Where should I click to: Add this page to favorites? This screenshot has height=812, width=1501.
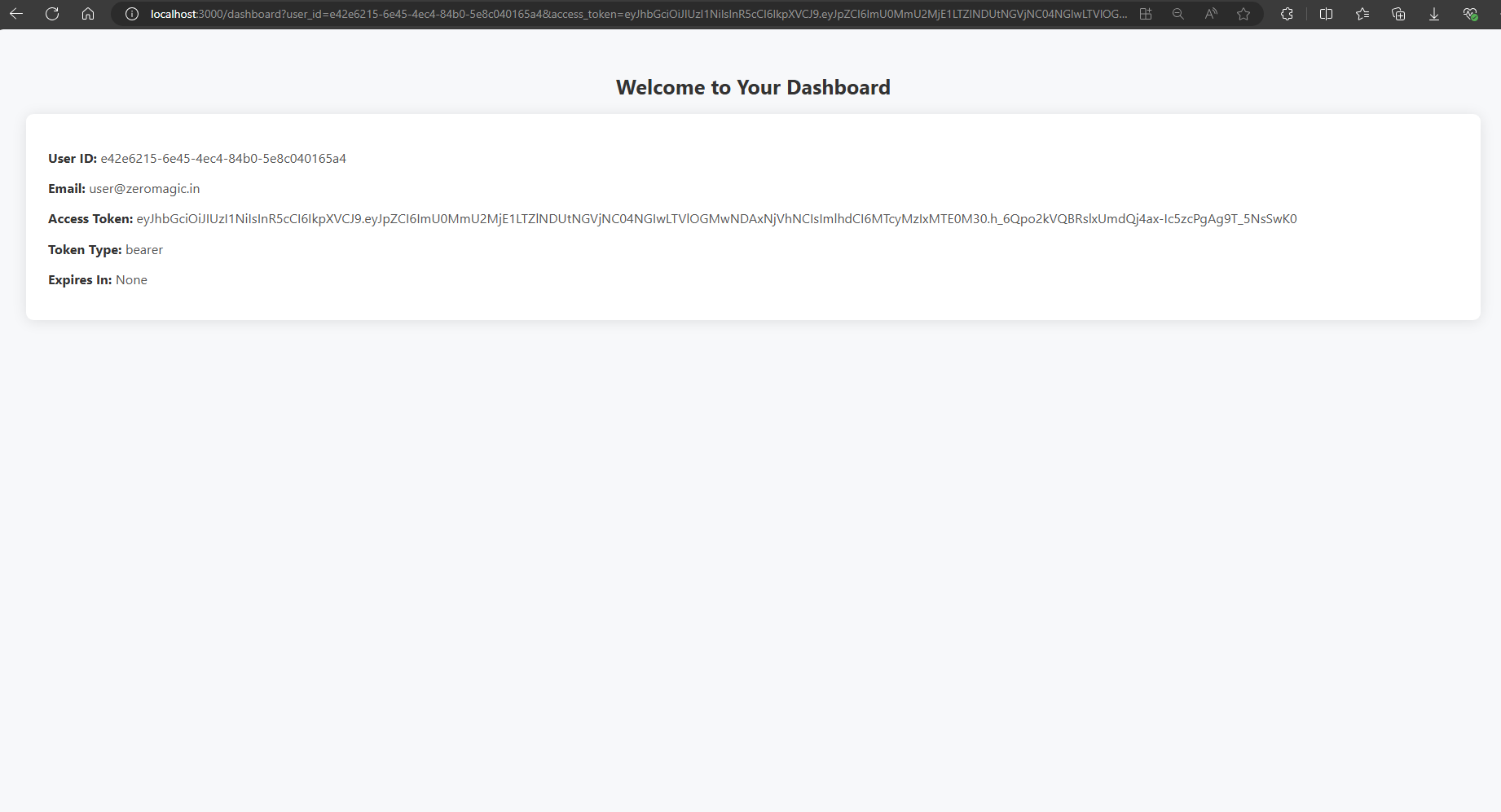click(x=1243, y=13)
